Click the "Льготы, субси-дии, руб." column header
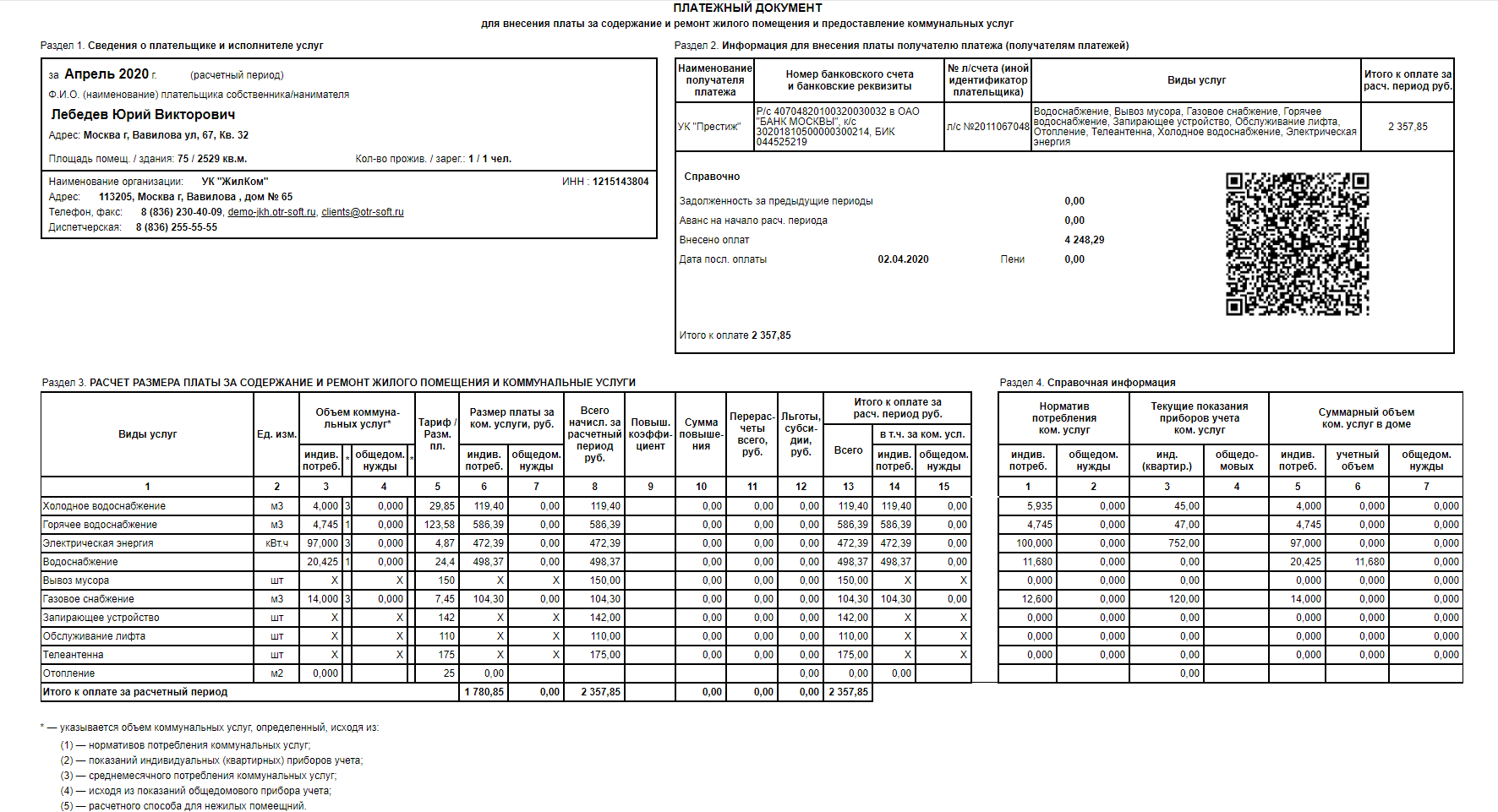This screenshot has height=812, width=1498. (801, 434)
